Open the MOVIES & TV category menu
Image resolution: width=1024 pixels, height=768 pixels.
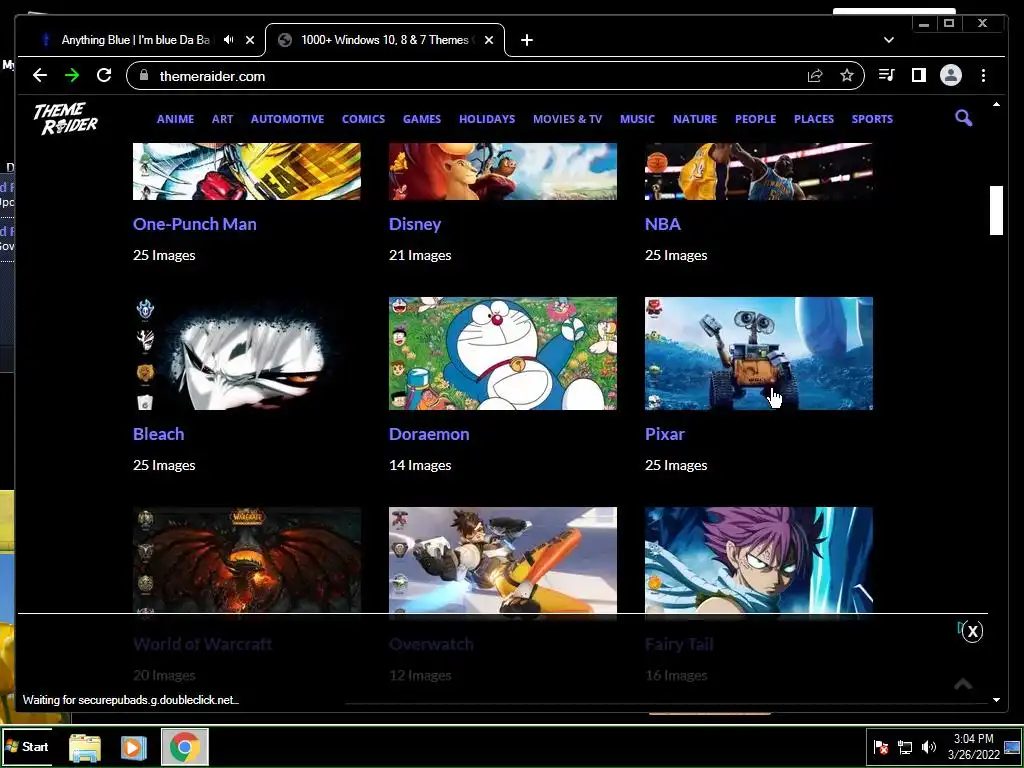pyautogui.click(x=568, y=119)
